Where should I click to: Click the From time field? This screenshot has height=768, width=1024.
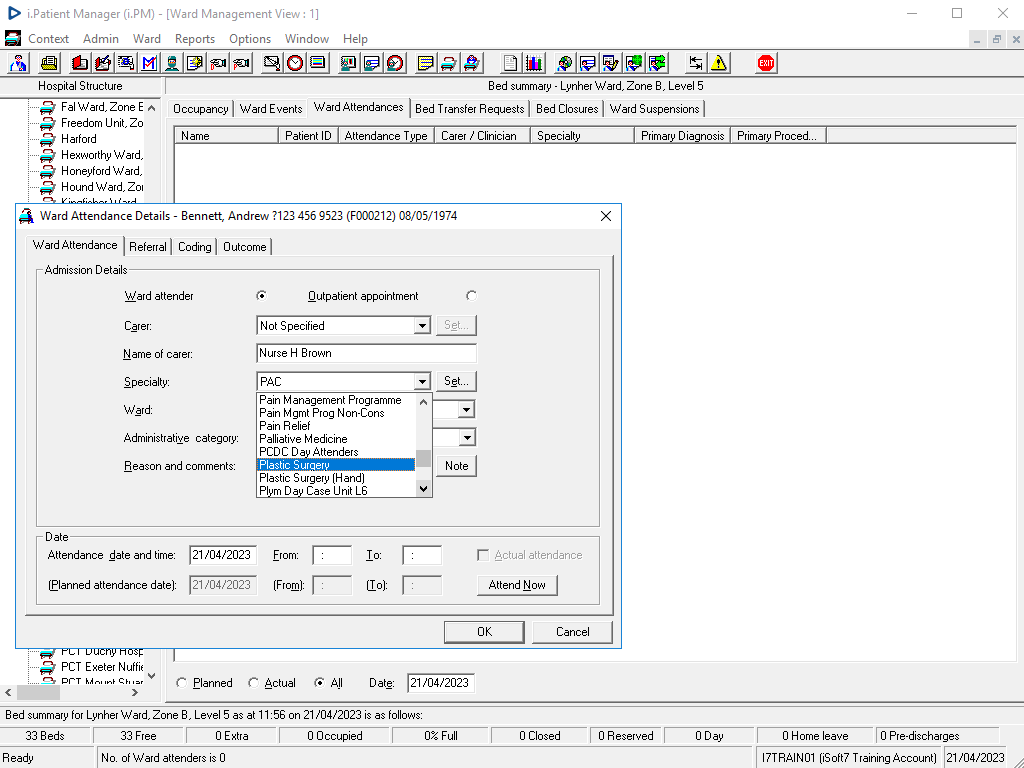point(332,555)
